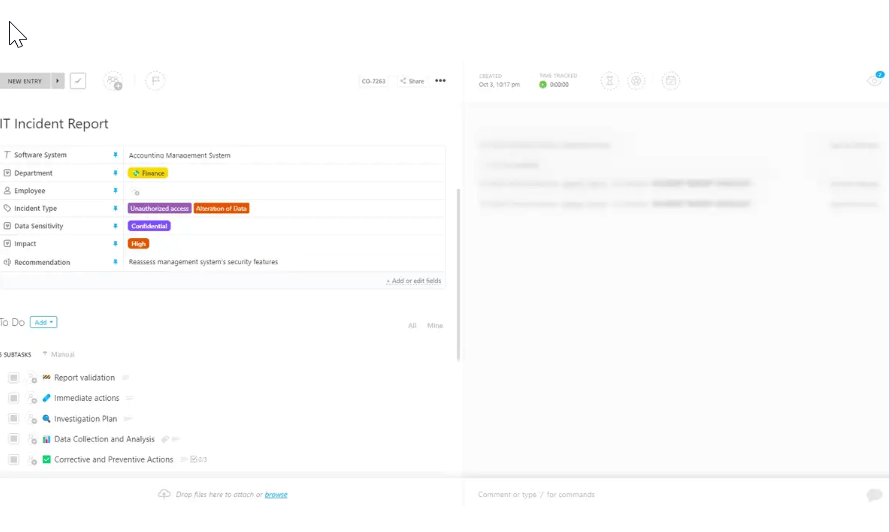Start the time tracker with the green play icon
Viewport: 890px width, 532px height.
pyautogui.click(x=543, y=85)
